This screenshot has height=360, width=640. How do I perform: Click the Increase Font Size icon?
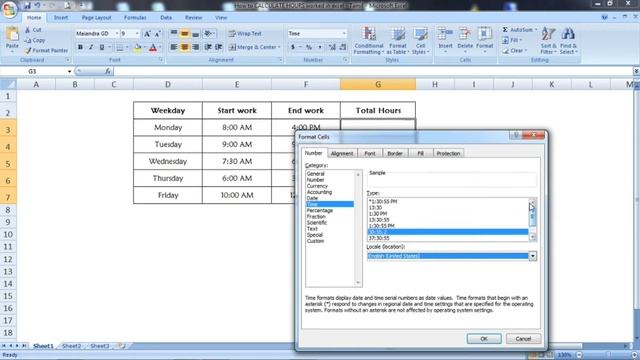click(x=147, y=34)
